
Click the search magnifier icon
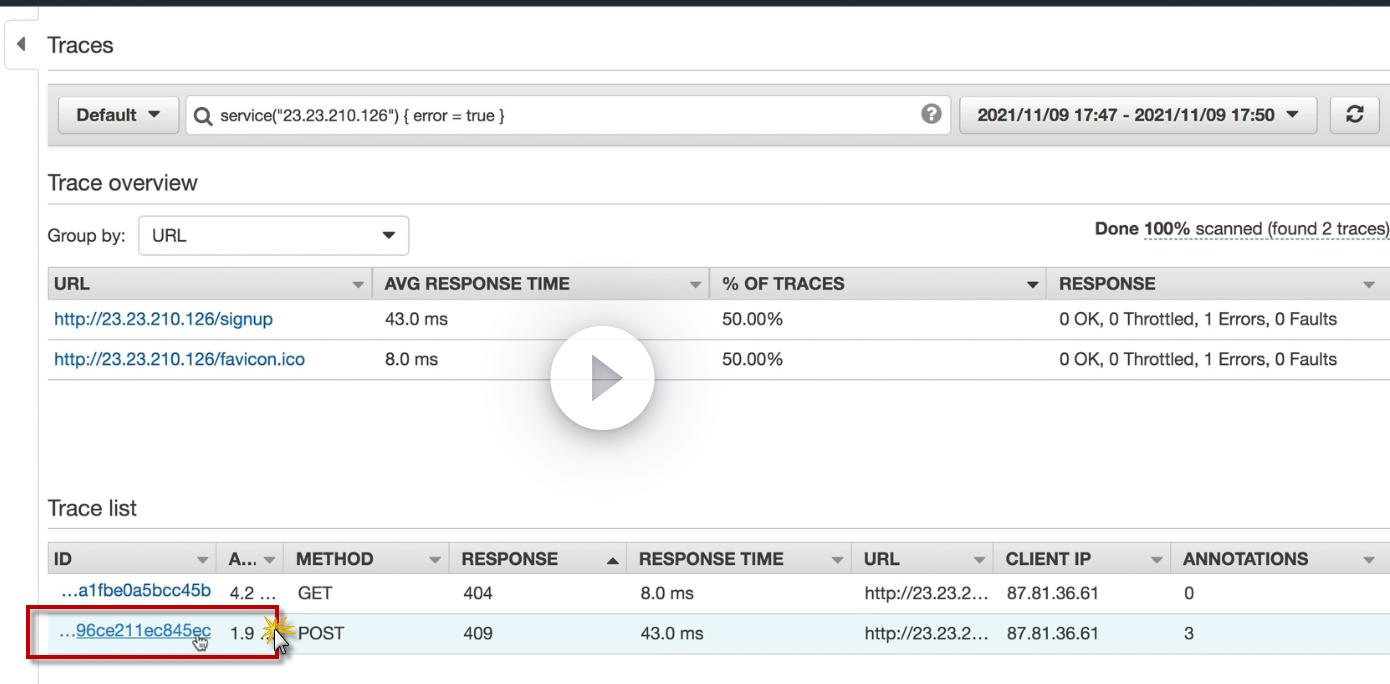click(203, 116)
